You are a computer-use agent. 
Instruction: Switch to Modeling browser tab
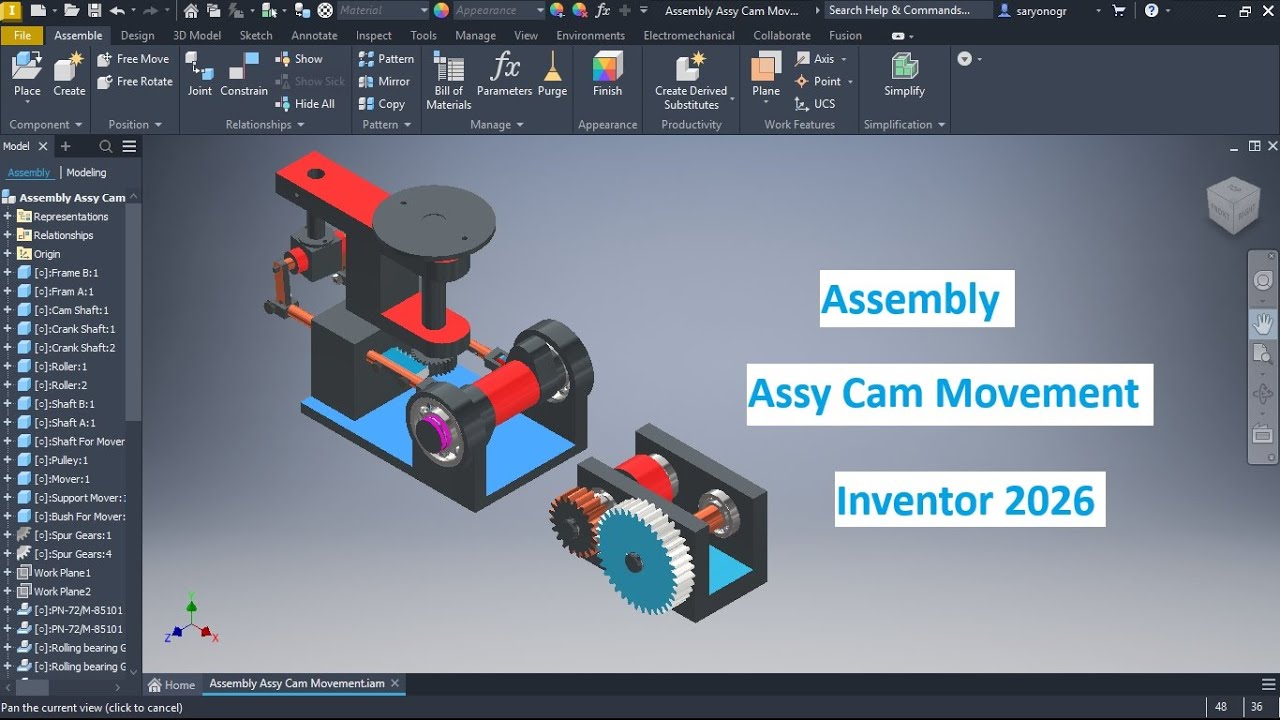(86, 173)
